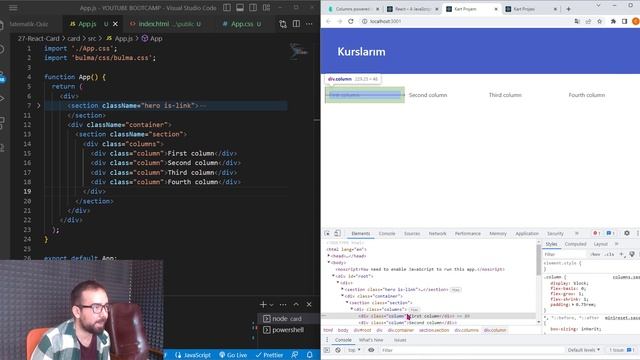The height and width of the screenshot is (360, 640).
Task: Bookmark this page with the star icon
Action: click(600, 21)
